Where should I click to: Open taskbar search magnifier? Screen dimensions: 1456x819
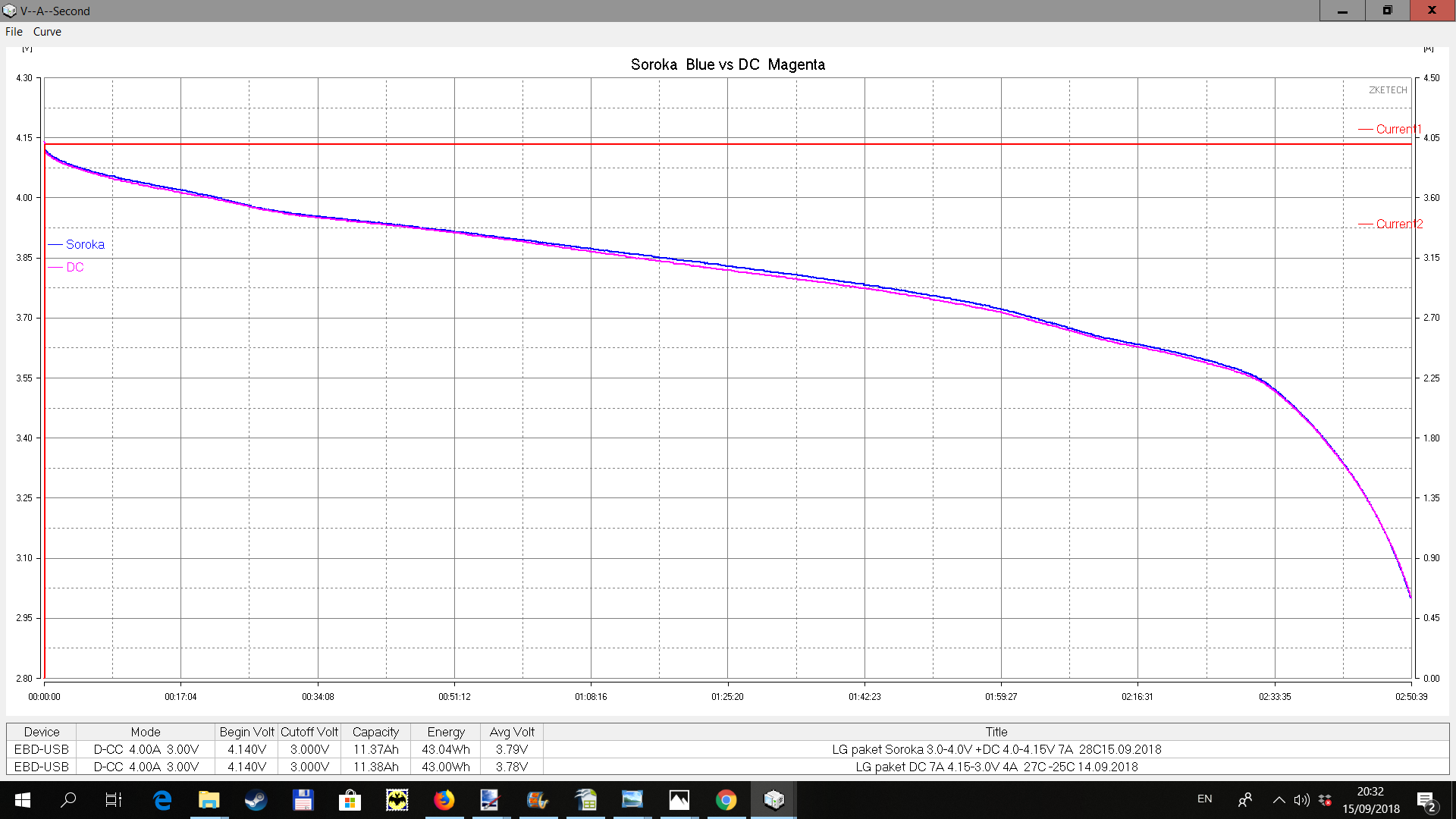coord(68,800)
